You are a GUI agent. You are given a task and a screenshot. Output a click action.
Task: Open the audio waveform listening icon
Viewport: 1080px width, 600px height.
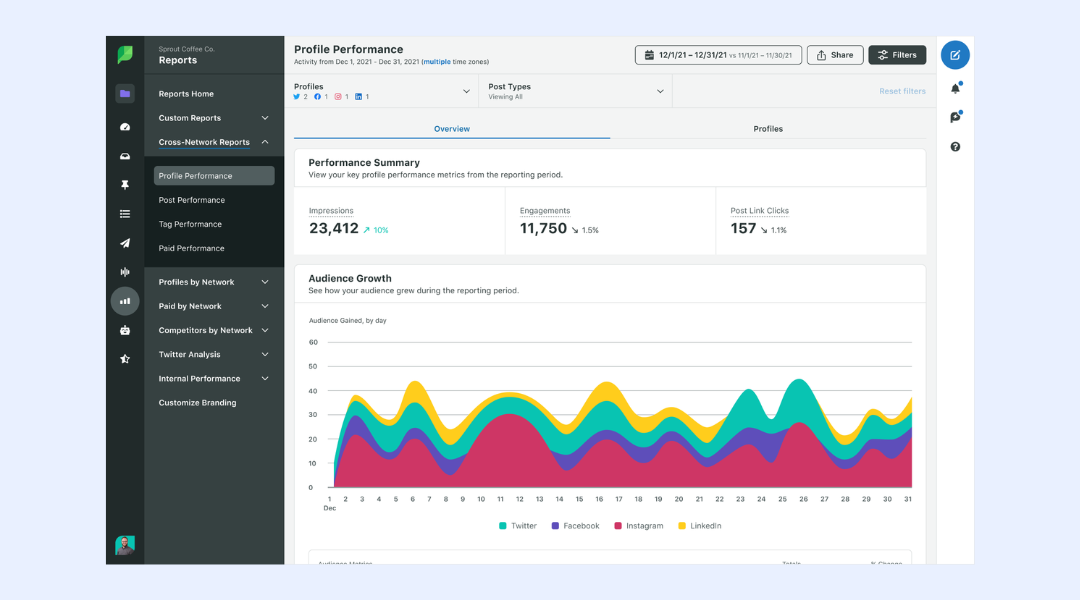tap(125, 272)
